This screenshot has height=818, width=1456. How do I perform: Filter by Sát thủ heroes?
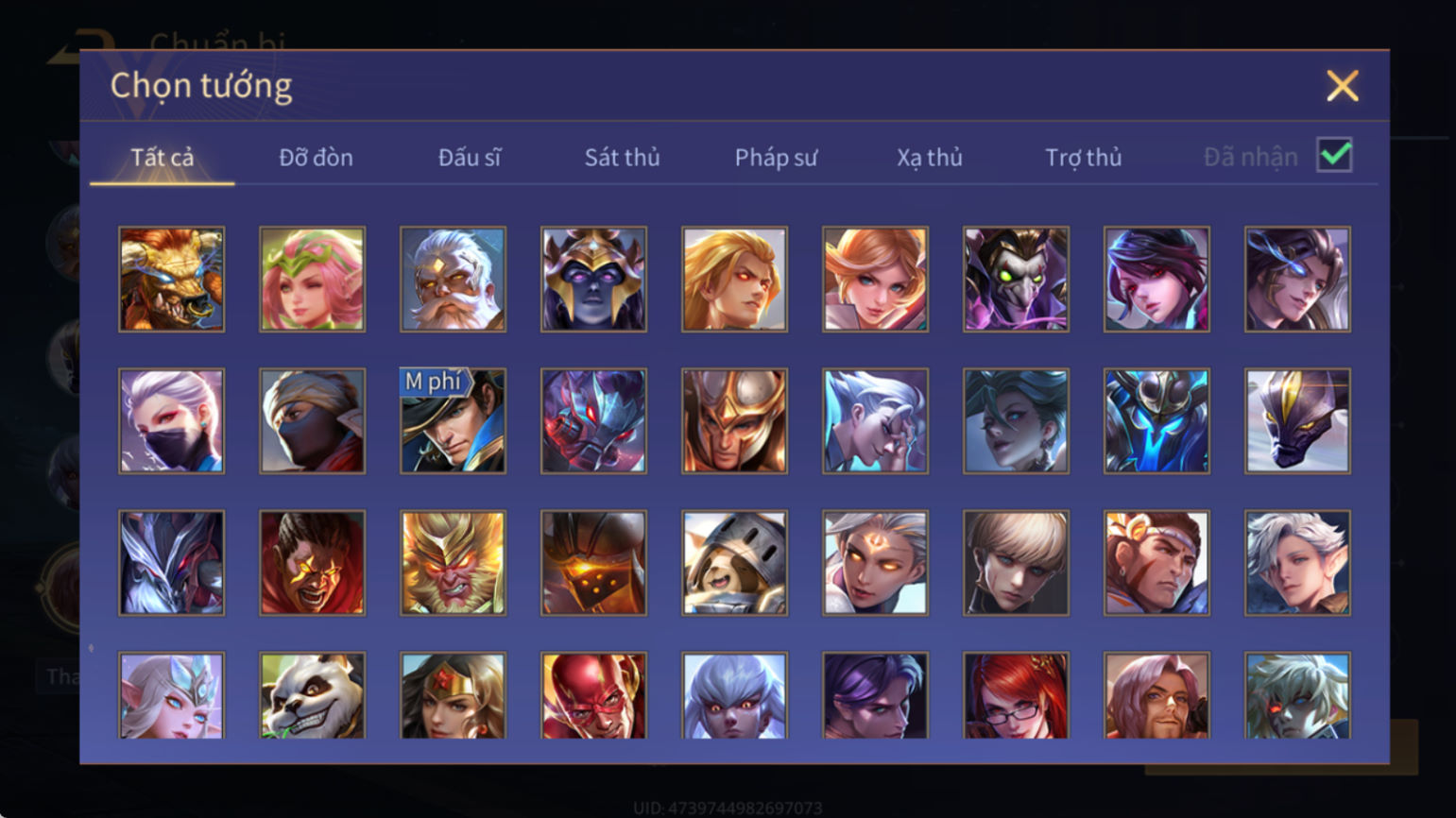(x=622, y=158)
